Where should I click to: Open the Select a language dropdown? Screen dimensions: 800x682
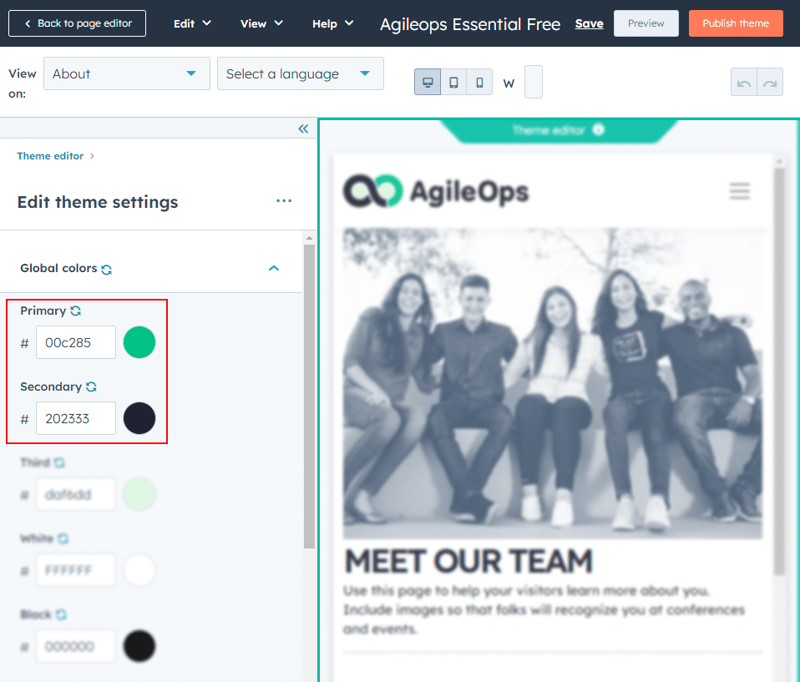tap(300, 74)
